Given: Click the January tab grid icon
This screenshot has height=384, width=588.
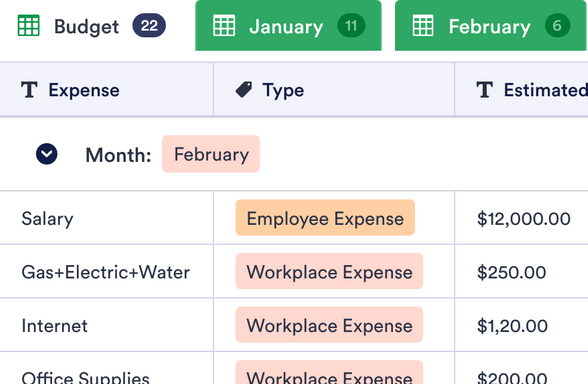Looking at the screenshot, I should [x=224, y=26].
